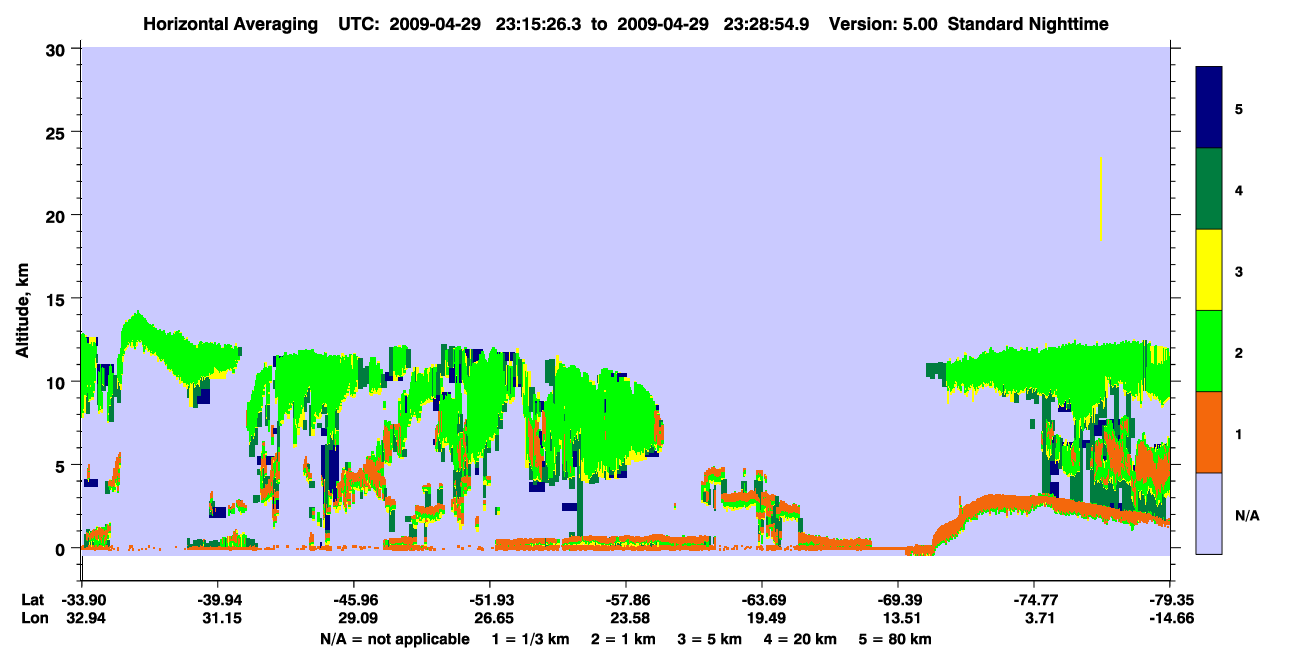
Task: Click the latitude value -45.96
Action: point(353,600)
